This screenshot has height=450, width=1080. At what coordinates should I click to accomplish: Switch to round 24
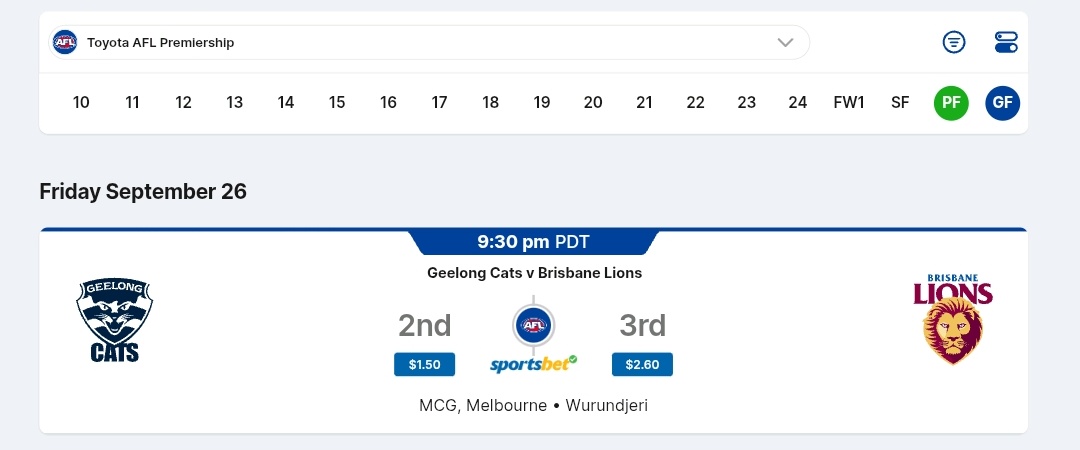point(797,102)
